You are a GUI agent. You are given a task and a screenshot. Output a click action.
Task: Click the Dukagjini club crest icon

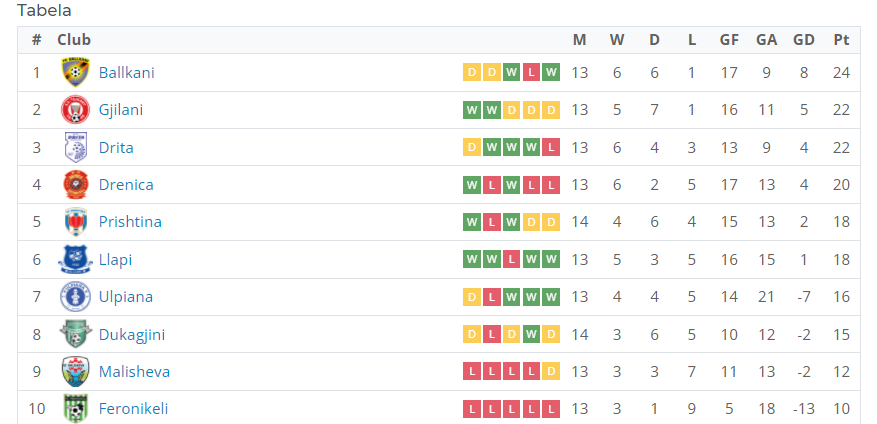coord(76,334)
